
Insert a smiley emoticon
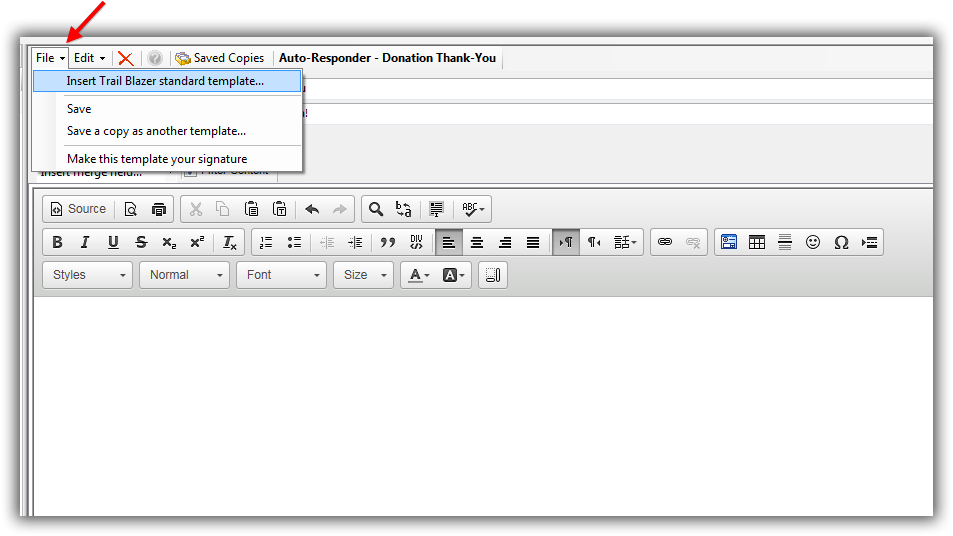pos(813,242)
